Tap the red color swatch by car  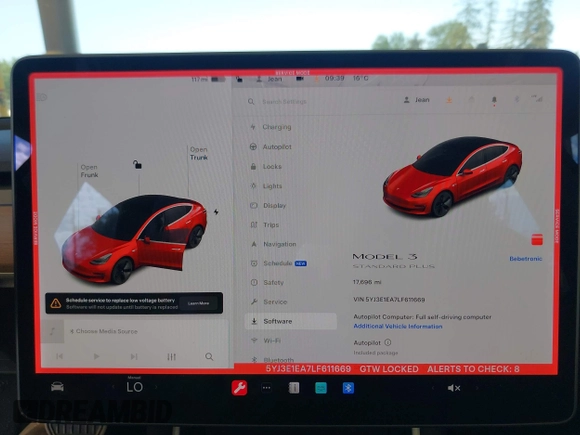tap(537, 240)
